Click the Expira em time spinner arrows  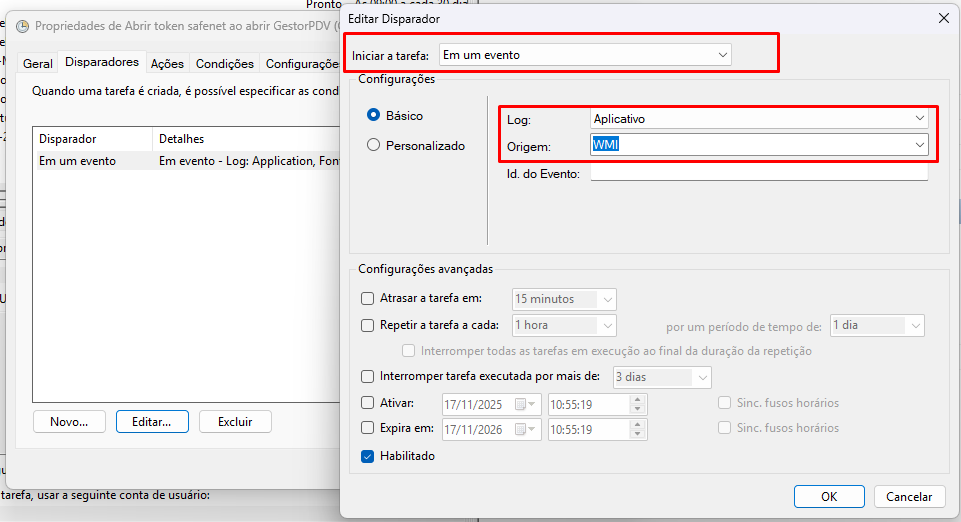pos(638,430)
